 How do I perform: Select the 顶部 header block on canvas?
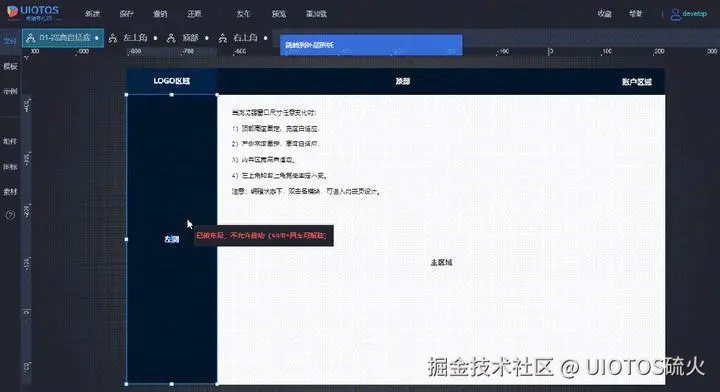(403, 81)
